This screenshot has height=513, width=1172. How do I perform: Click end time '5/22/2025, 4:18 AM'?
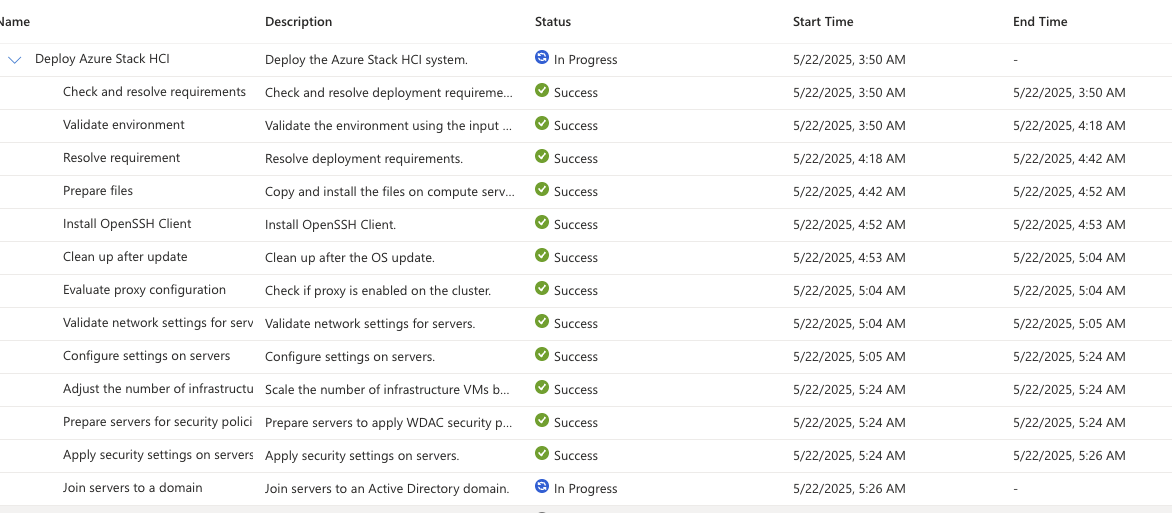point(1069,126)
